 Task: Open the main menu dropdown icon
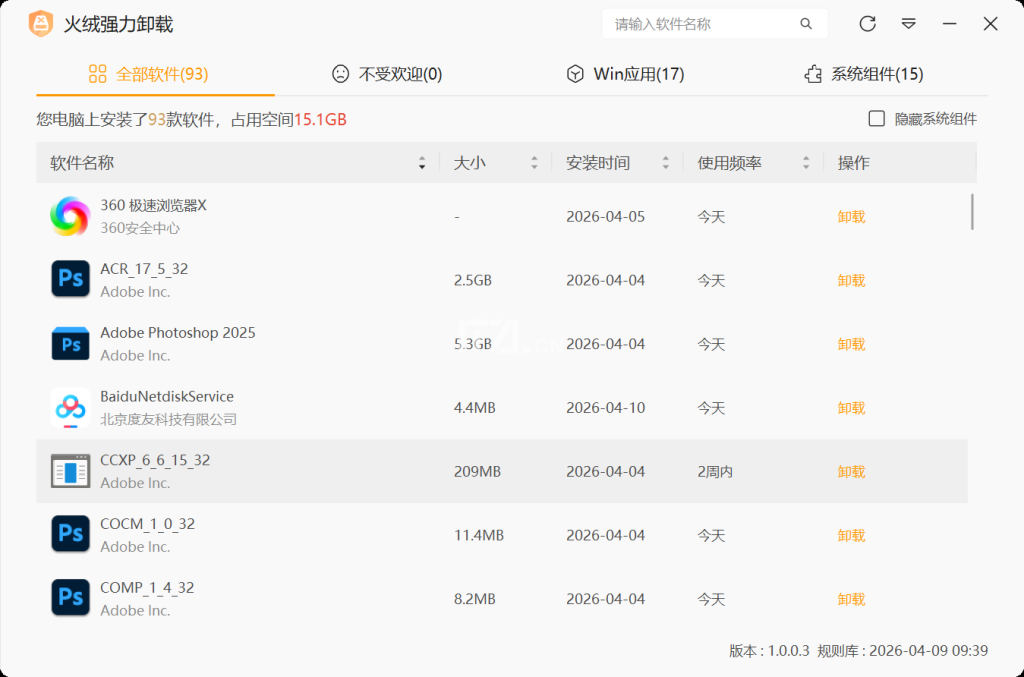908,24
